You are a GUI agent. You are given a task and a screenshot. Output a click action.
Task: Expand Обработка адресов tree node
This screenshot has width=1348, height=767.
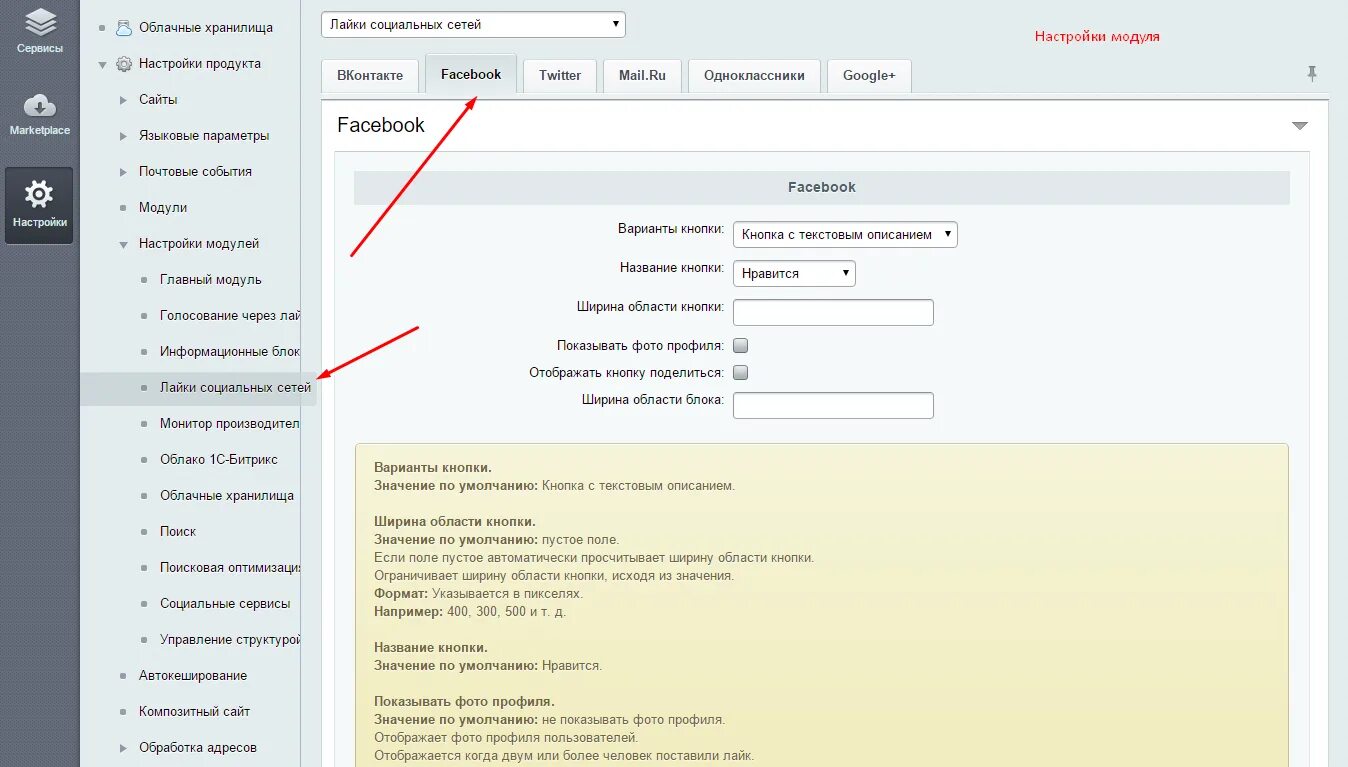[123, 748]
